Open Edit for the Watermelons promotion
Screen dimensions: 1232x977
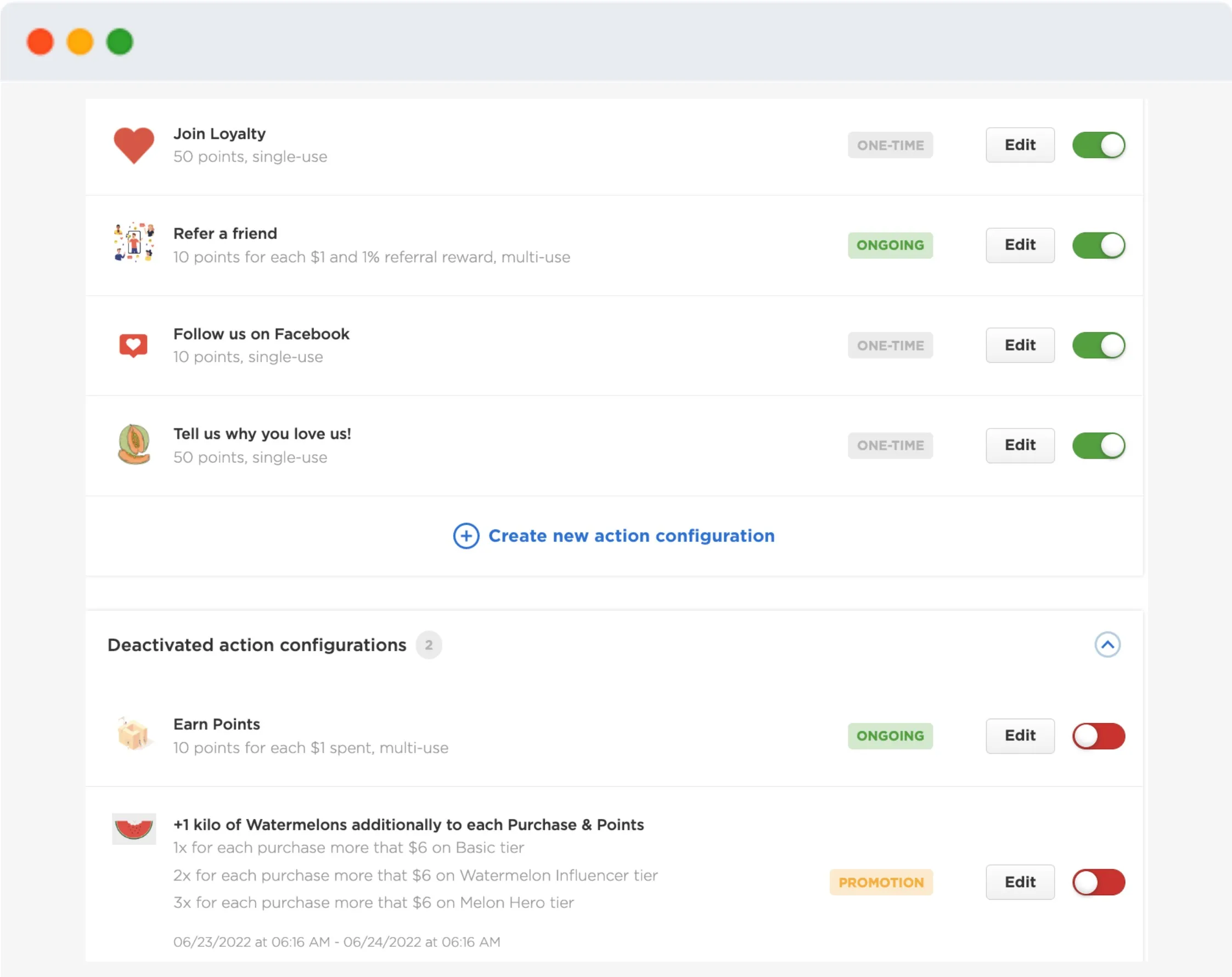1020,882
